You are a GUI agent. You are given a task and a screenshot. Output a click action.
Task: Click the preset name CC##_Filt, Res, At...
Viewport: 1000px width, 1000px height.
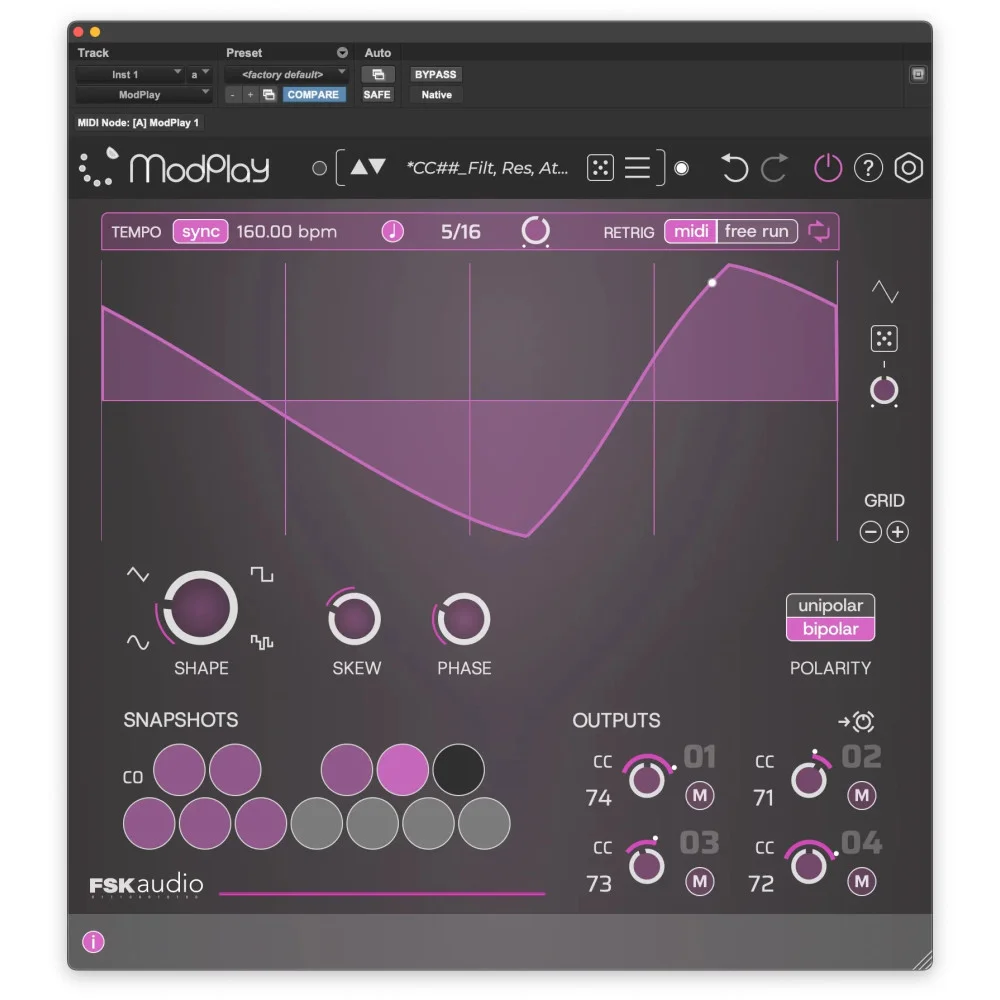click(x=487, y=168)
